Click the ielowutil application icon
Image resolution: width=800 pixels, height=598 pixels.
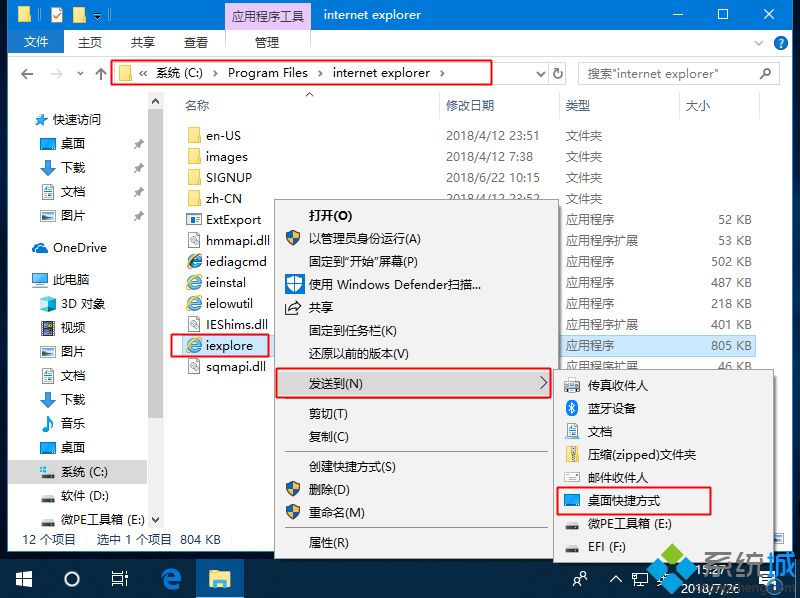coord(194,303)
